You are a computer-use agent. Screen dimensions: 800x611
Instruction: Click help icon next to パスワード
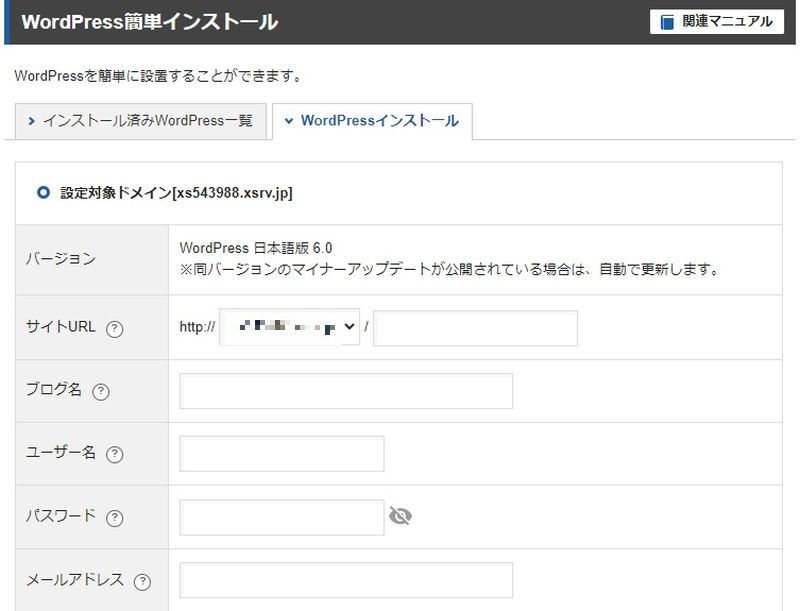114,518
